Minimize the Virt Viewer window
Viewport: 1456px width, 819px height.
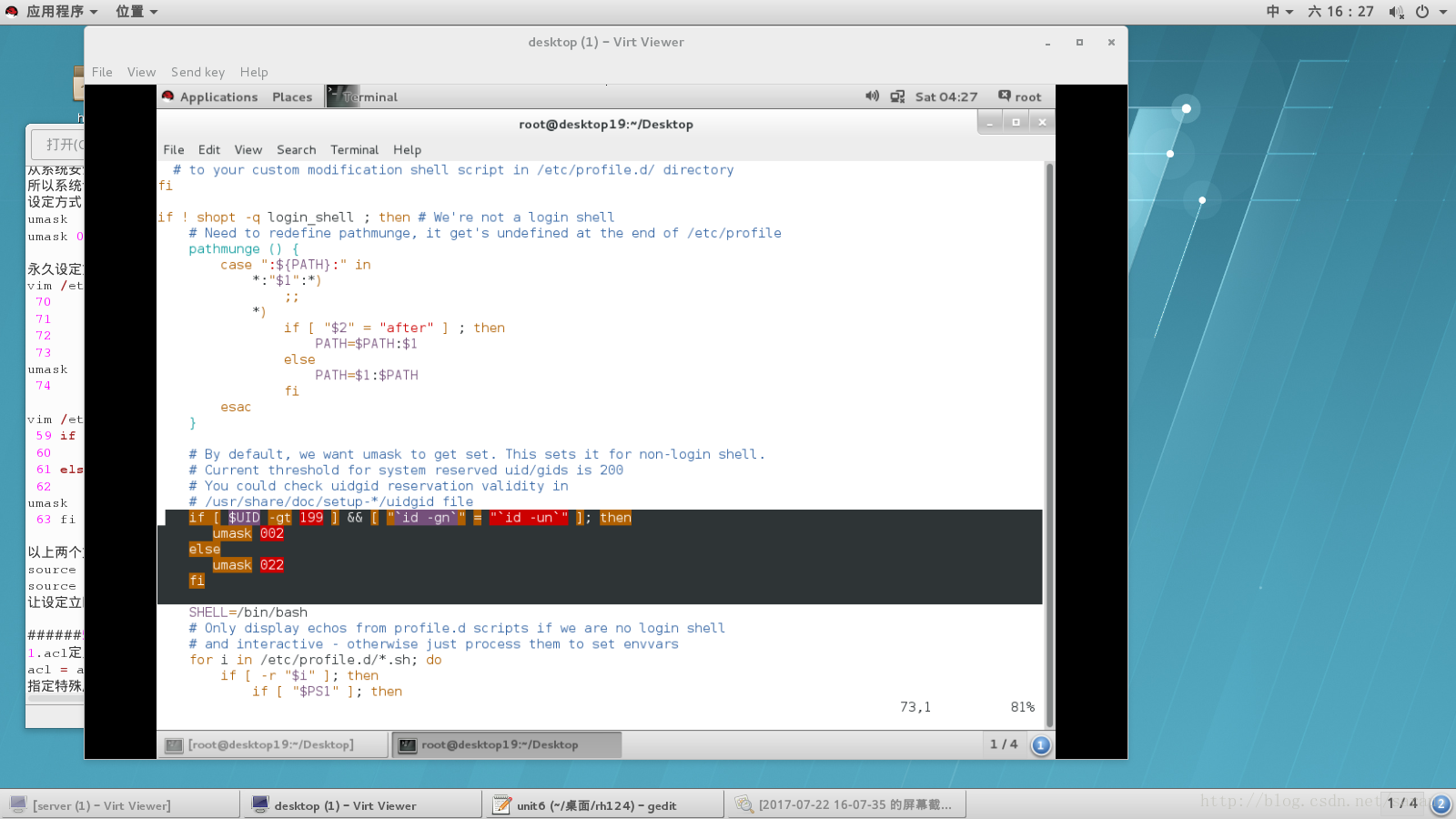point(1047,43)
